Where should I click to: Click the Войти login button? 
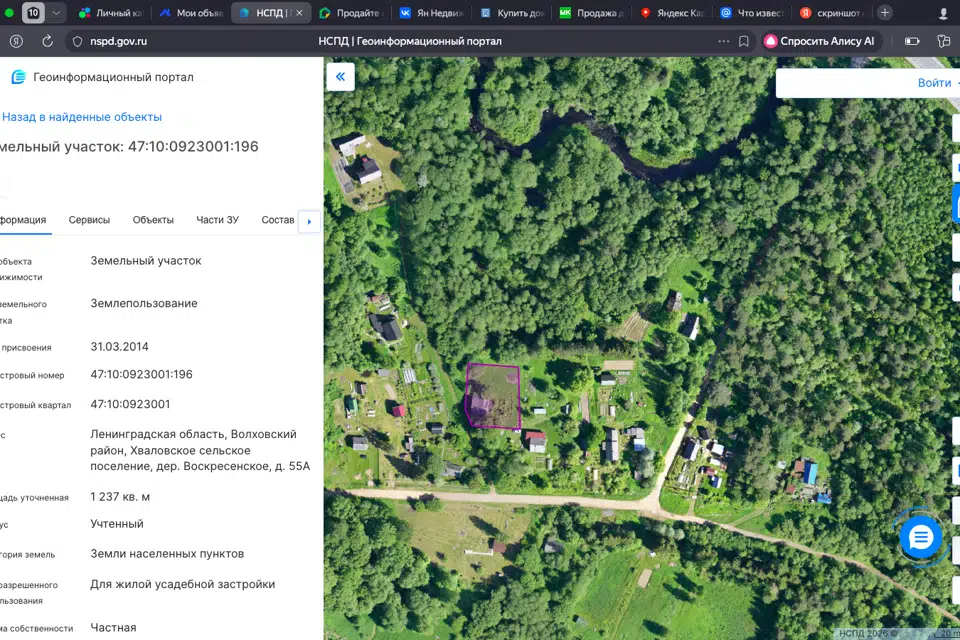[x=934, y=83]
